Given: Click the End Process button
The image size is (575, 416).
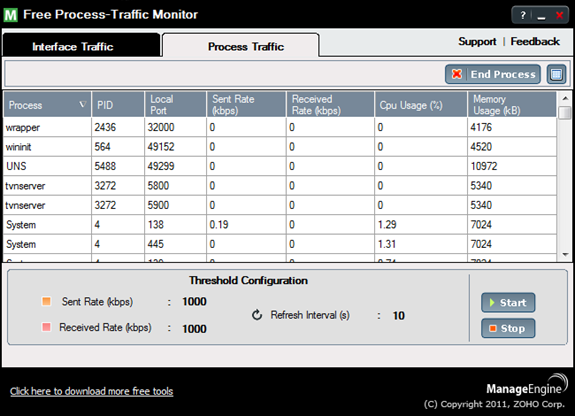Looking at the screenshot, I should tap(493, 74).
